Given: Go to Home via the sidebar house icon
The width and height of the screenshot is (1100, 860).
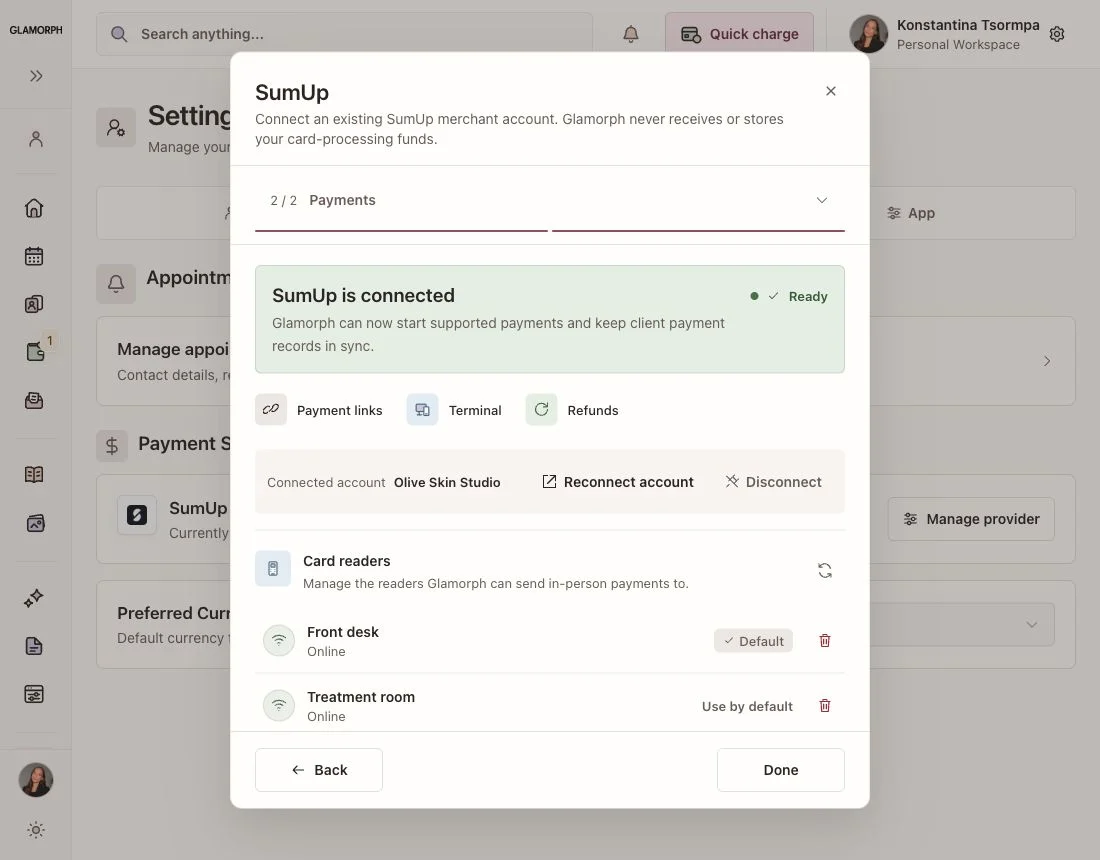Looking at the screenshot, I should click(34, 208).
